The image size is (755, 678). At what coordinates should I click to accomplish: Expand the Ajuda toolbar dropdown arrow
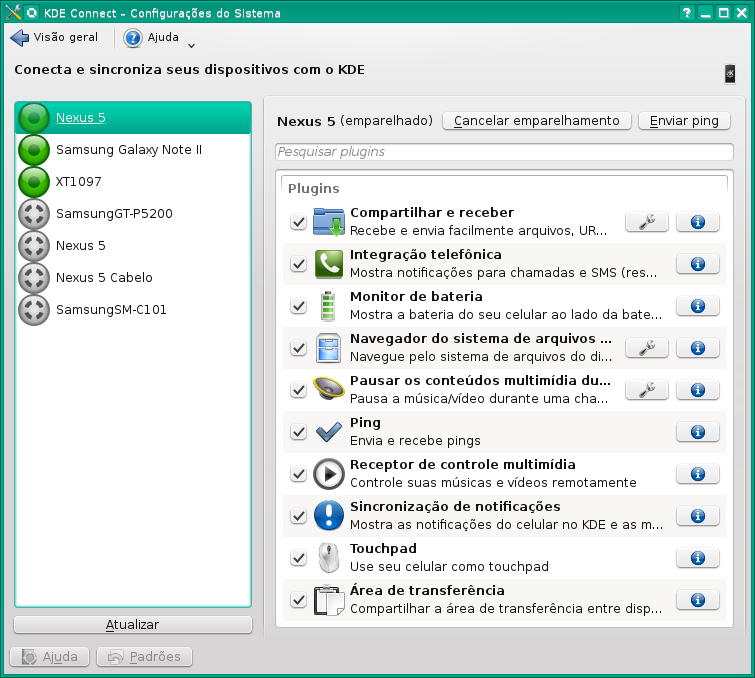pyautogui.click(x=191, y=45)
